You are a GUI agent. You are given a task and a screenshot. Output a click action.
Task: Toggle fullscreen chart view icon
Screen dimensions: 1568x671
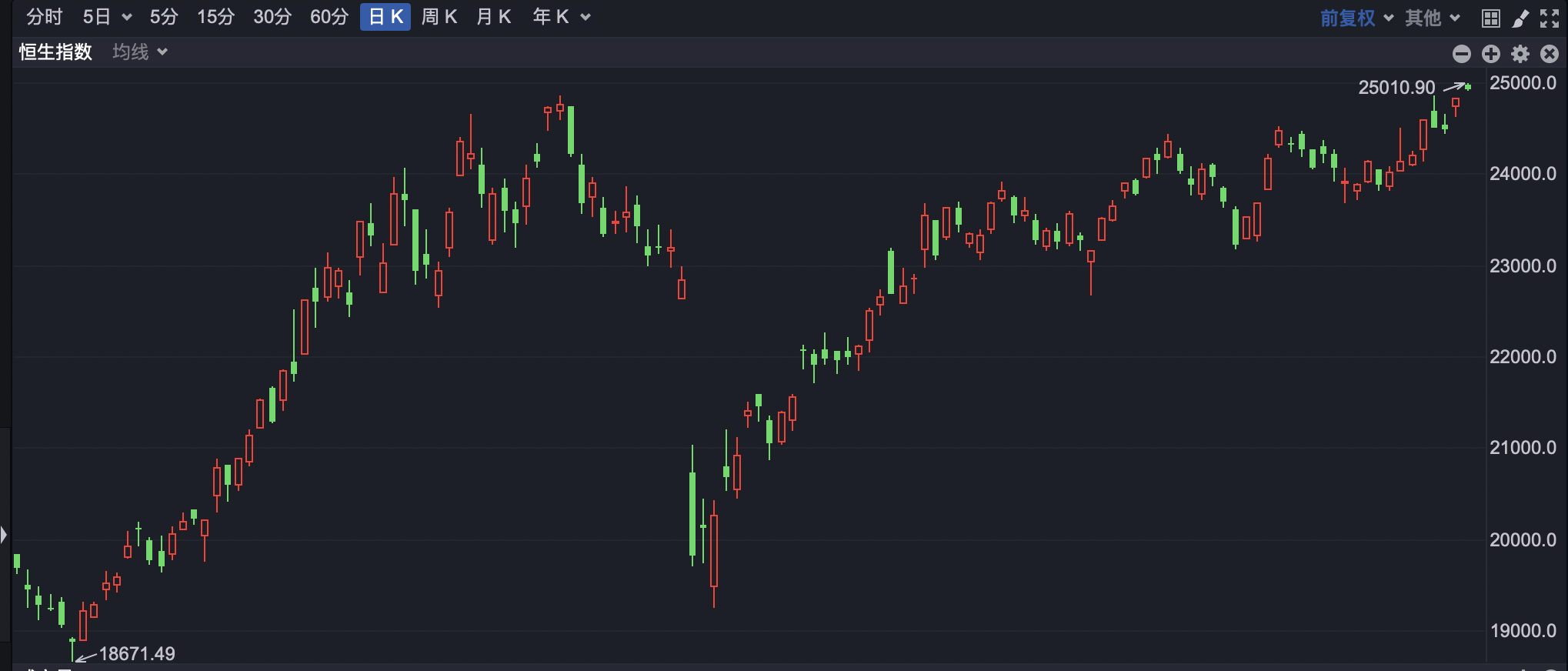pos(1550,18)
